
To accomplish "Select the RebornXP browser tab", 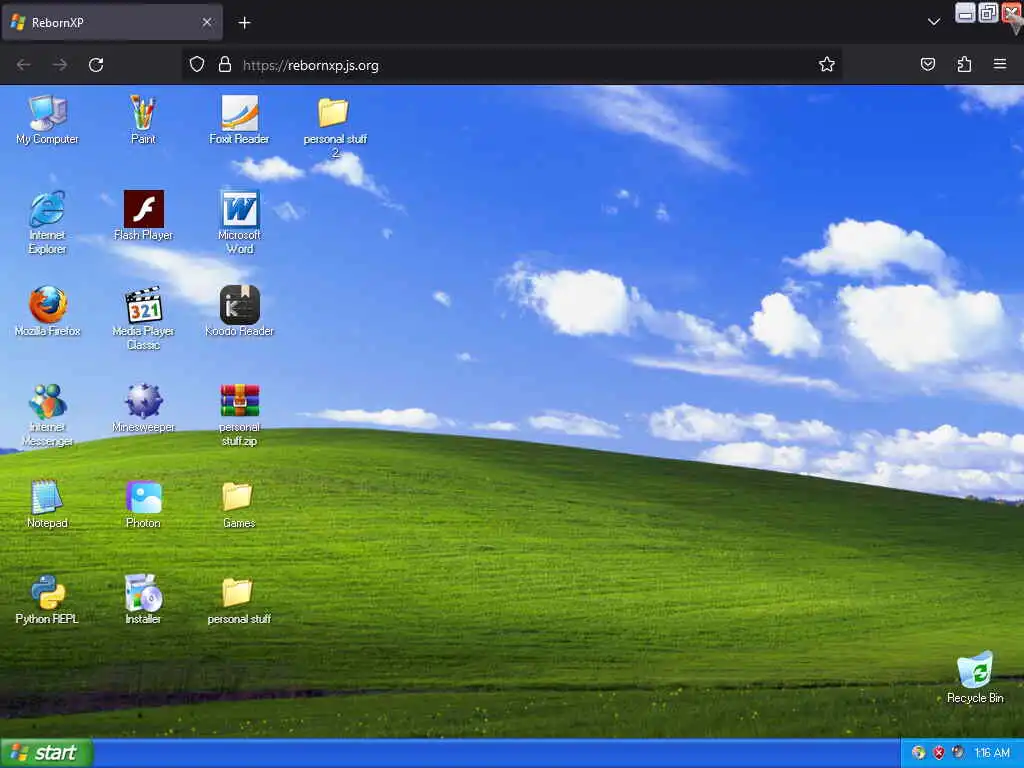I will [x=112, y=22].
